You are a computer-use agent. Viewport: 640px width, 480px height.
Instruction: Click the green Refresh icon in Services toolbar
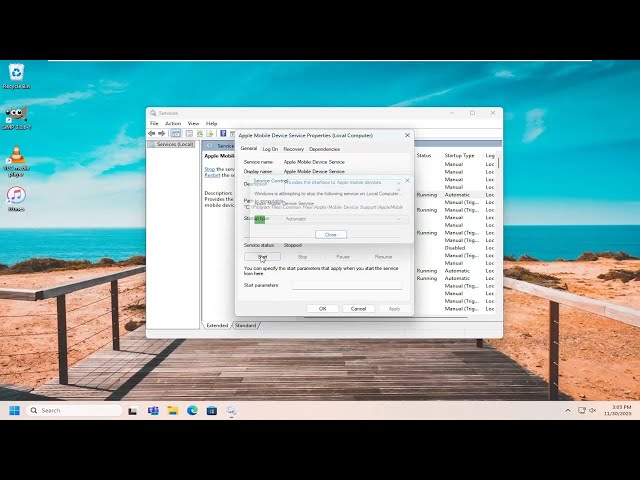pos(200,133)
